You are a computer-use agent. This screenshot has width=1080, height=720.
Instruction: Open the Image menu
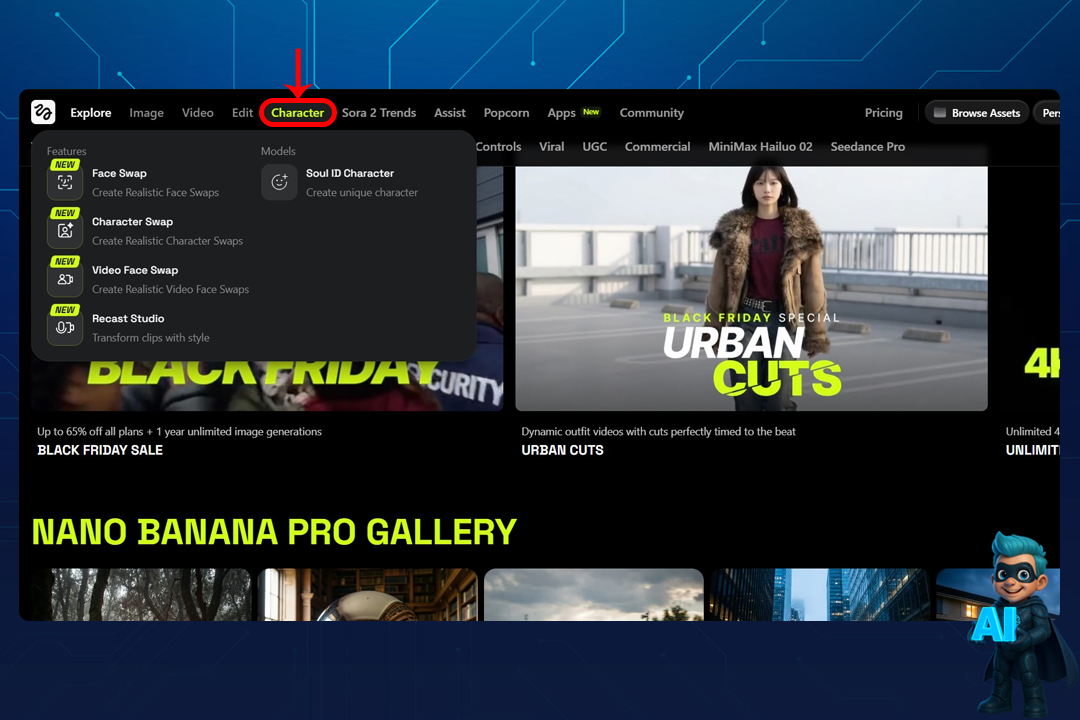click(146, 113)
